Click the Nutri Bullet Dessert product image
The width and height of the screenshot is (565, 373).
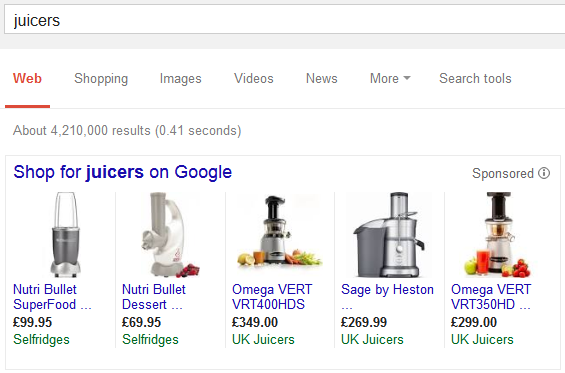point(169,235)
